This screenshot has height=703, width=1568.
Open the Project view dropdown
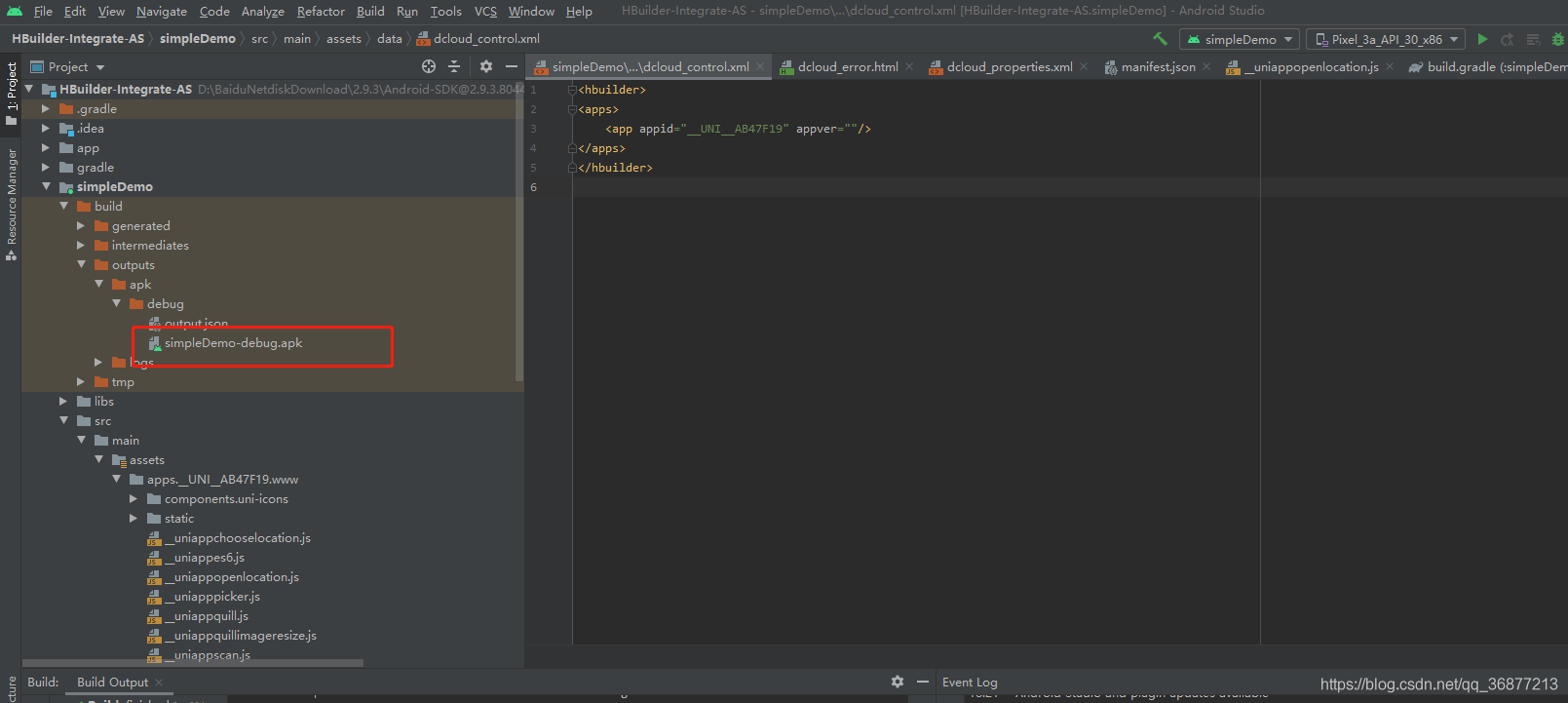pos(68,67)
